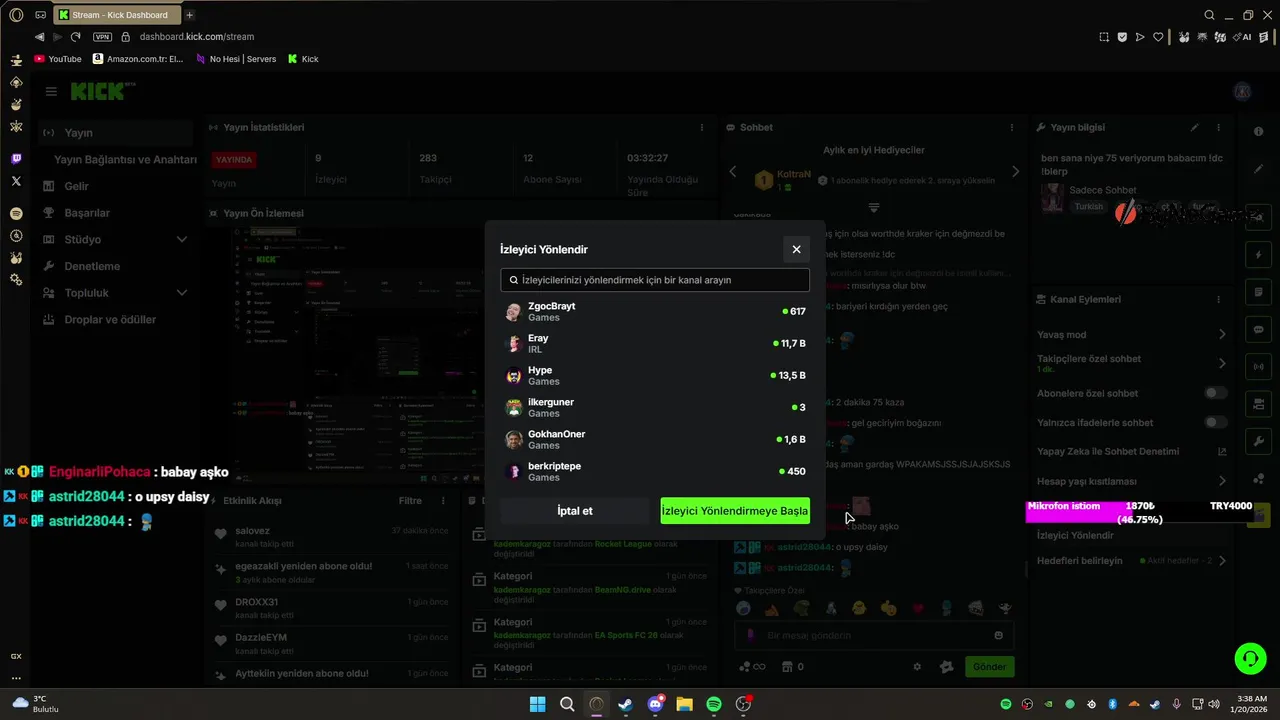This screenshot has width=1280, height=720.
Task: Click the green support chat bubble
Action: pyautogui.click(x=1250, y=658)
